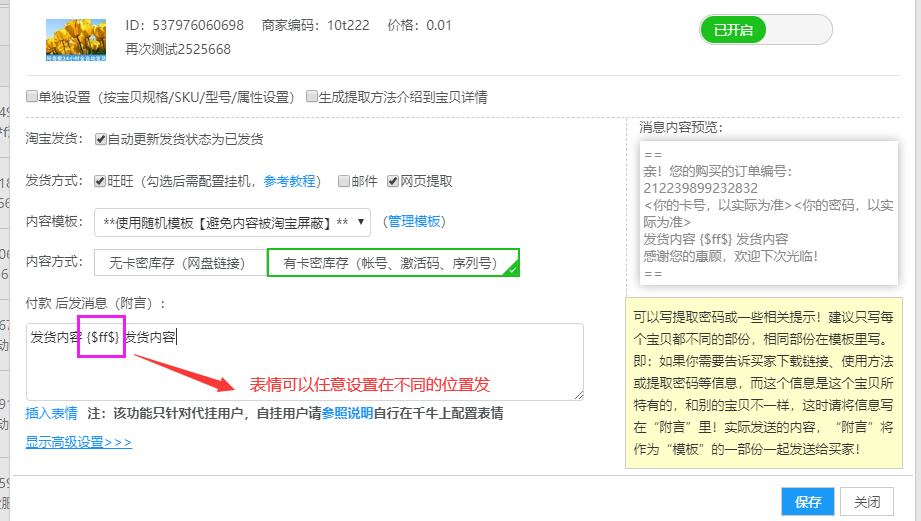Enable the 单独设置 checkbox
921x521 pixels.
click(32, 97)
